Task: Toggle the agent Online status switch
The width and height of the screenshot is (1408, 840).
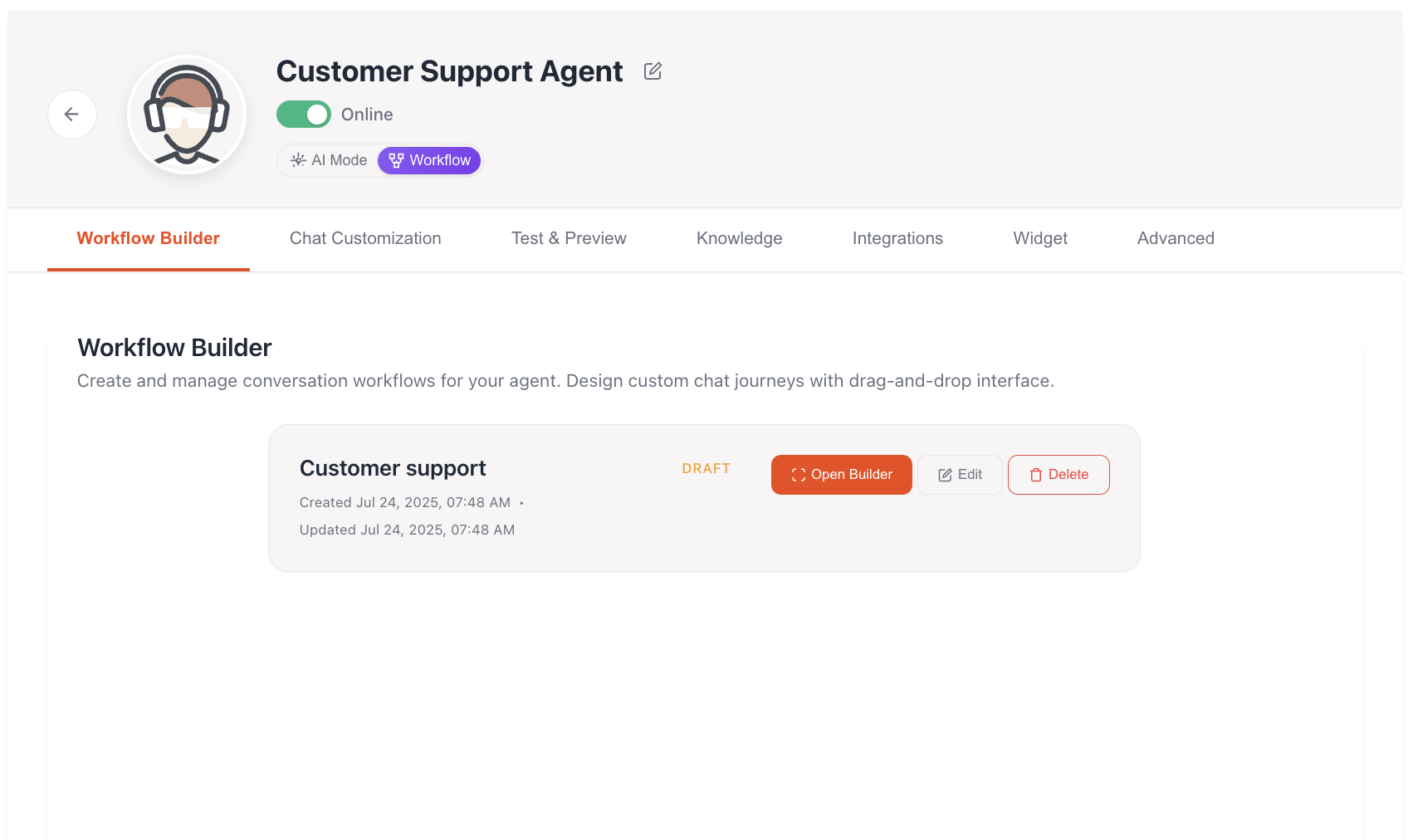Action: point(303,114)
